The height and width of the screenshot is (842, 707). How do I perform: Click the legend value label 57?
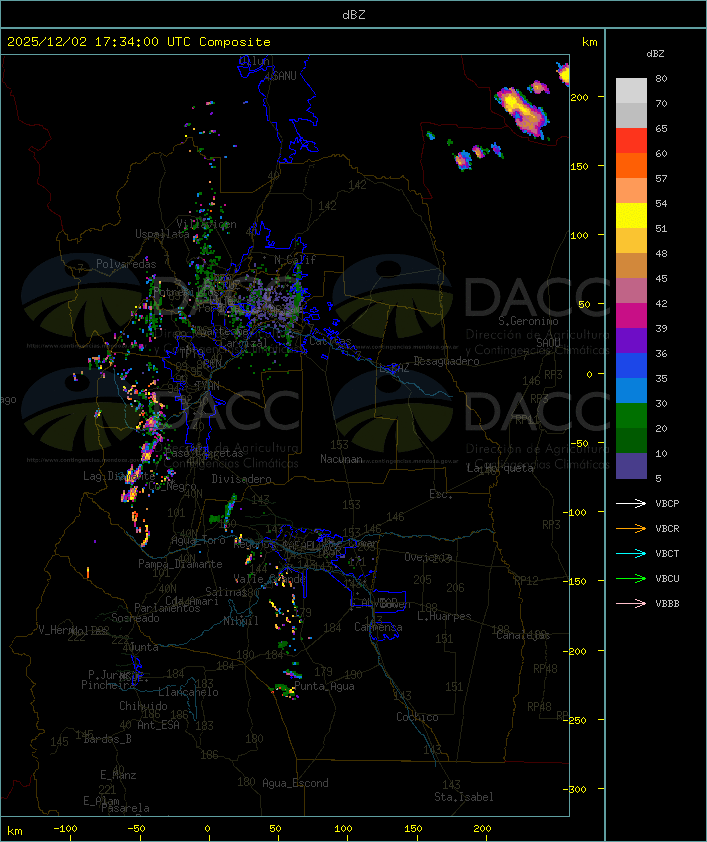tap(661, 179)
